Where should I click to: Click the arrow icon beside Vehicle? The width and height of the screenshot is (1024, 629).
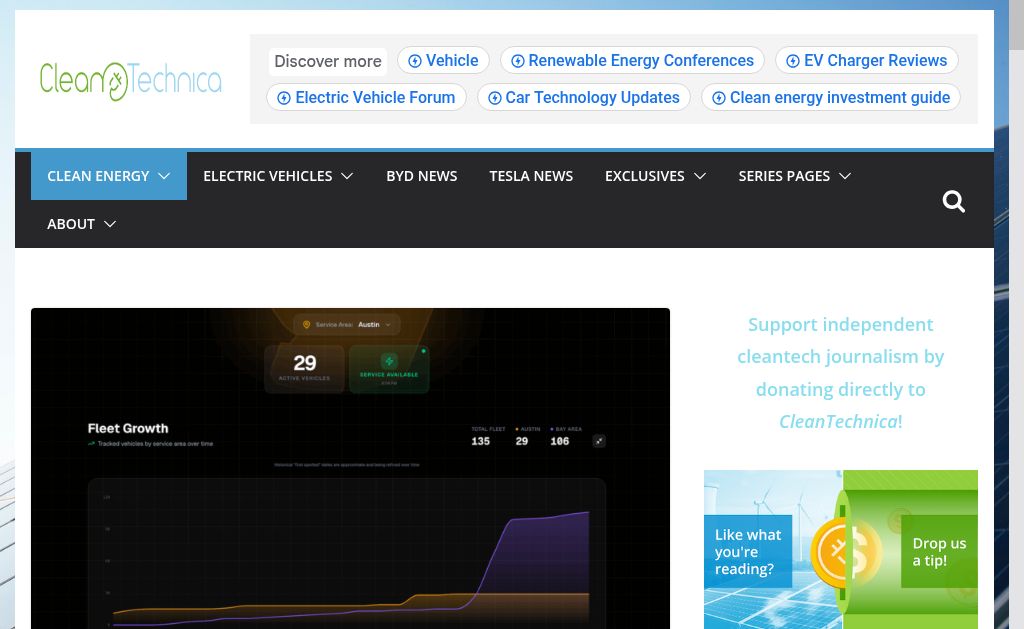[415, 61]
